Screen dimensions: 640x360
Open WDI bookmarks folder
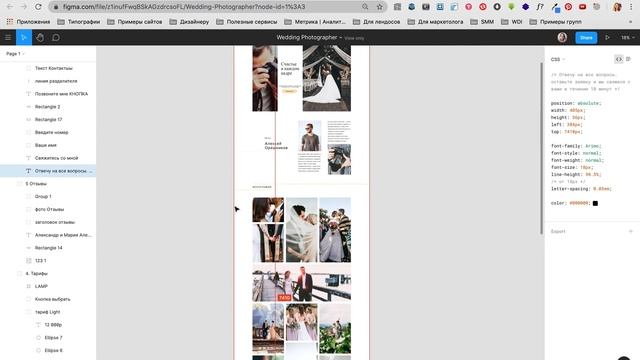[512, 22]
